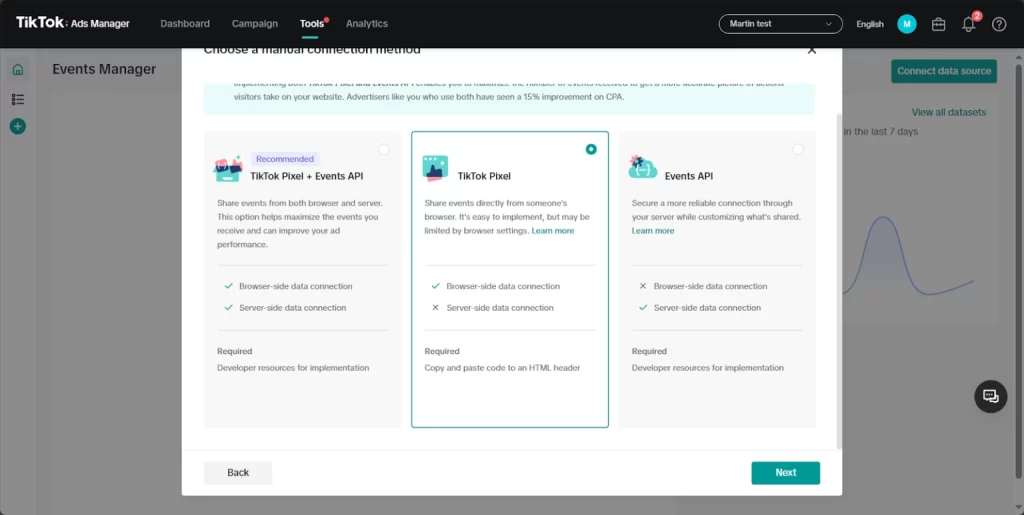Close the manual connection method dialog
The width and height of the screenshot is (1024, 515).
(x=812, y=50)
